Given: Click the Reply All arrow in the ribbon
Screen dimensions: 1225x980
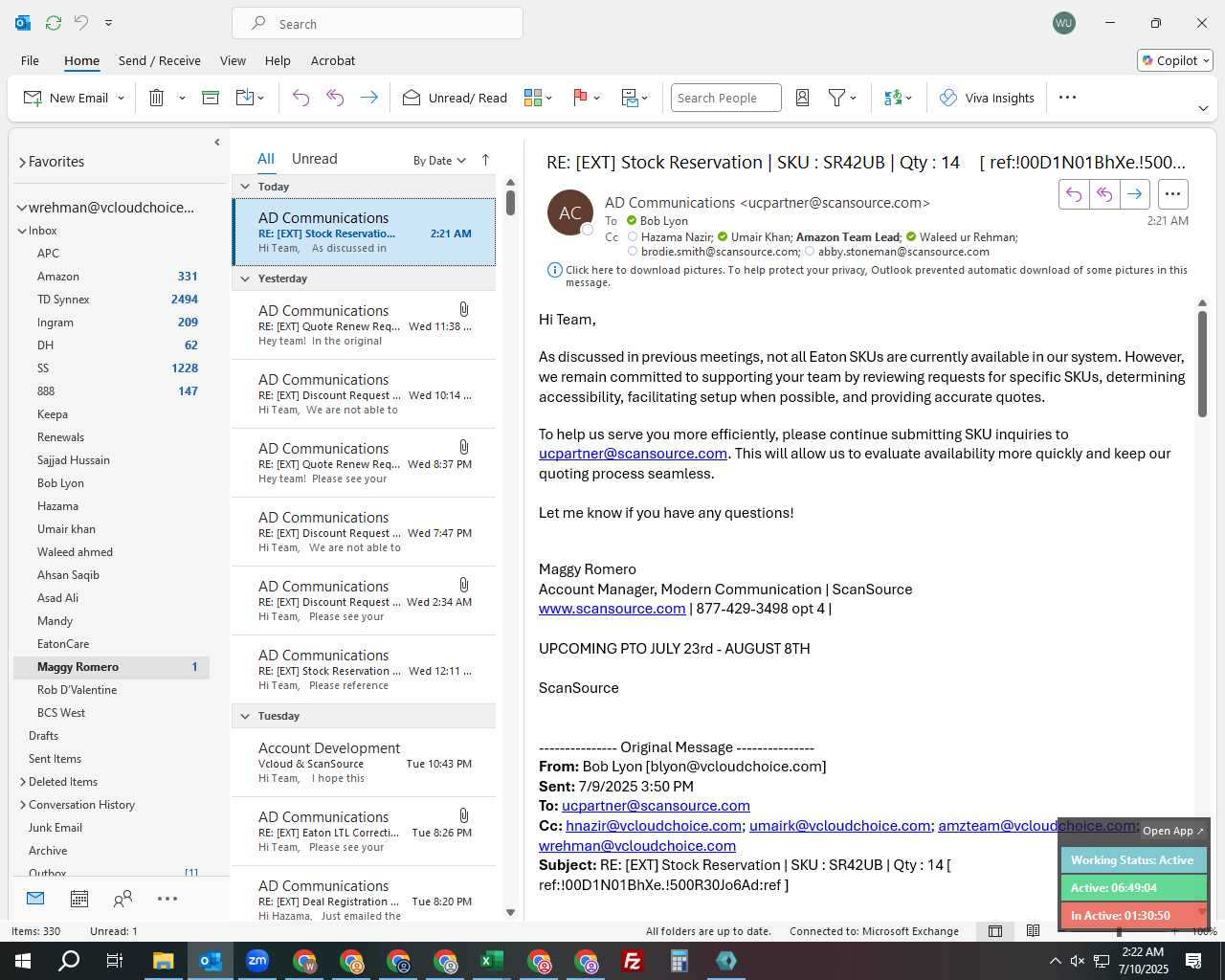Looking at the screenshot, I should [335, 98].
